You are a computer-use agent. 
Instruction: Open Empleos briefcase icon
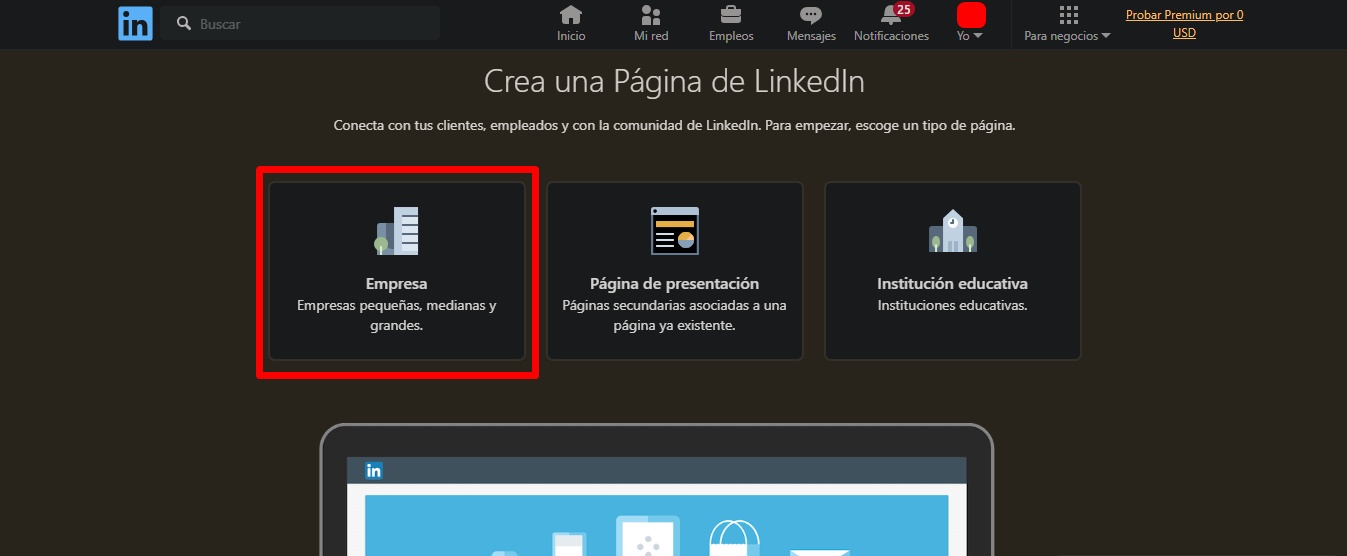pyautogui.click(x=731, y=14)
